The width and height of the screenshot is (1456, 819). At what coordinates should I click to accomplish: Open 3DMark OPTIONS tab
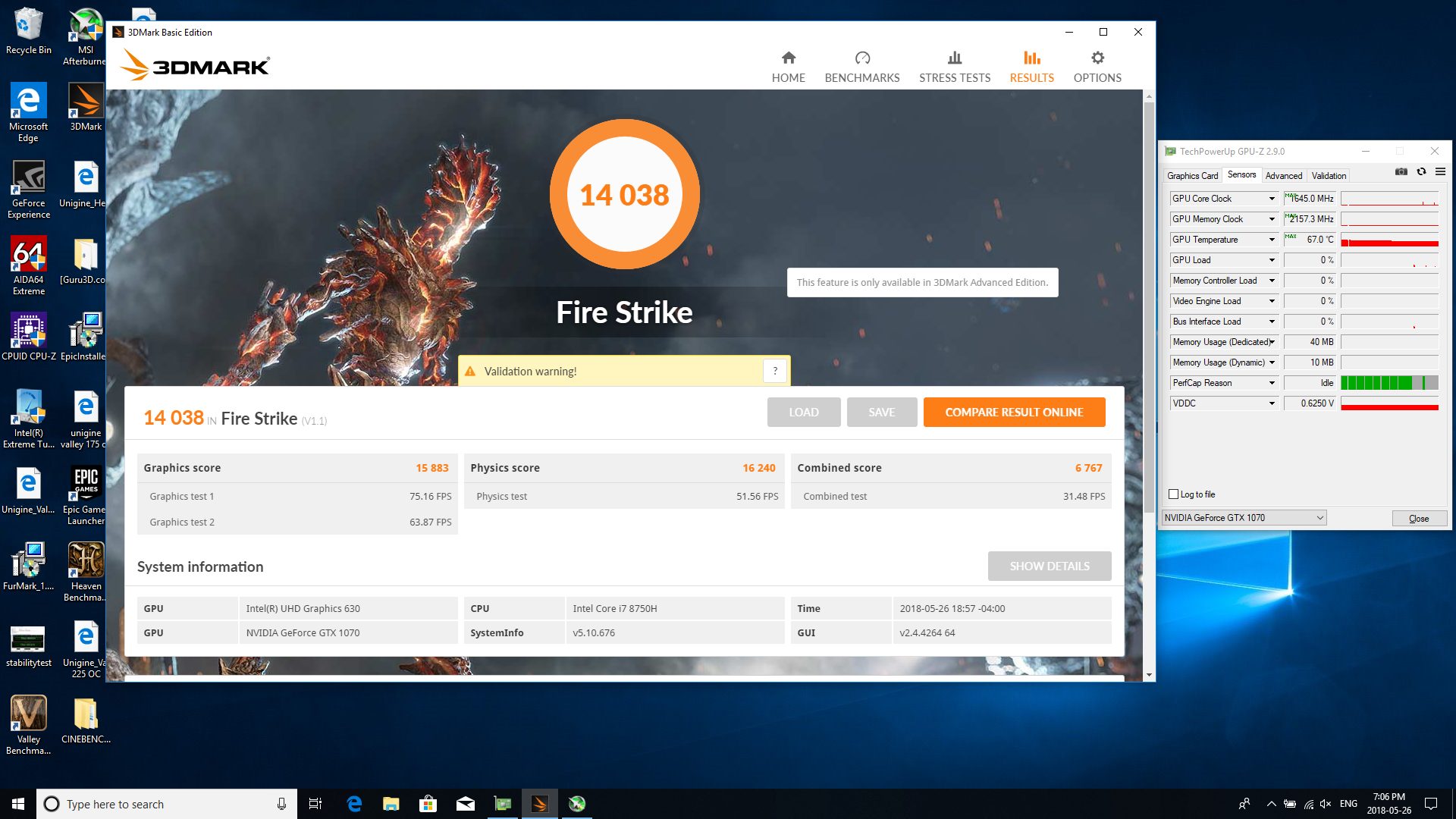click(1097, 67)
